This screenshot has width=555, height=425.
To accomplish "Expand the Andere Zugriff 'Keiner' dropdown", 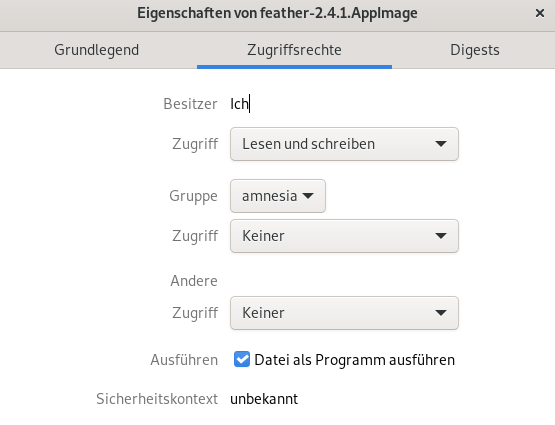I will click(x=344, y=313).
